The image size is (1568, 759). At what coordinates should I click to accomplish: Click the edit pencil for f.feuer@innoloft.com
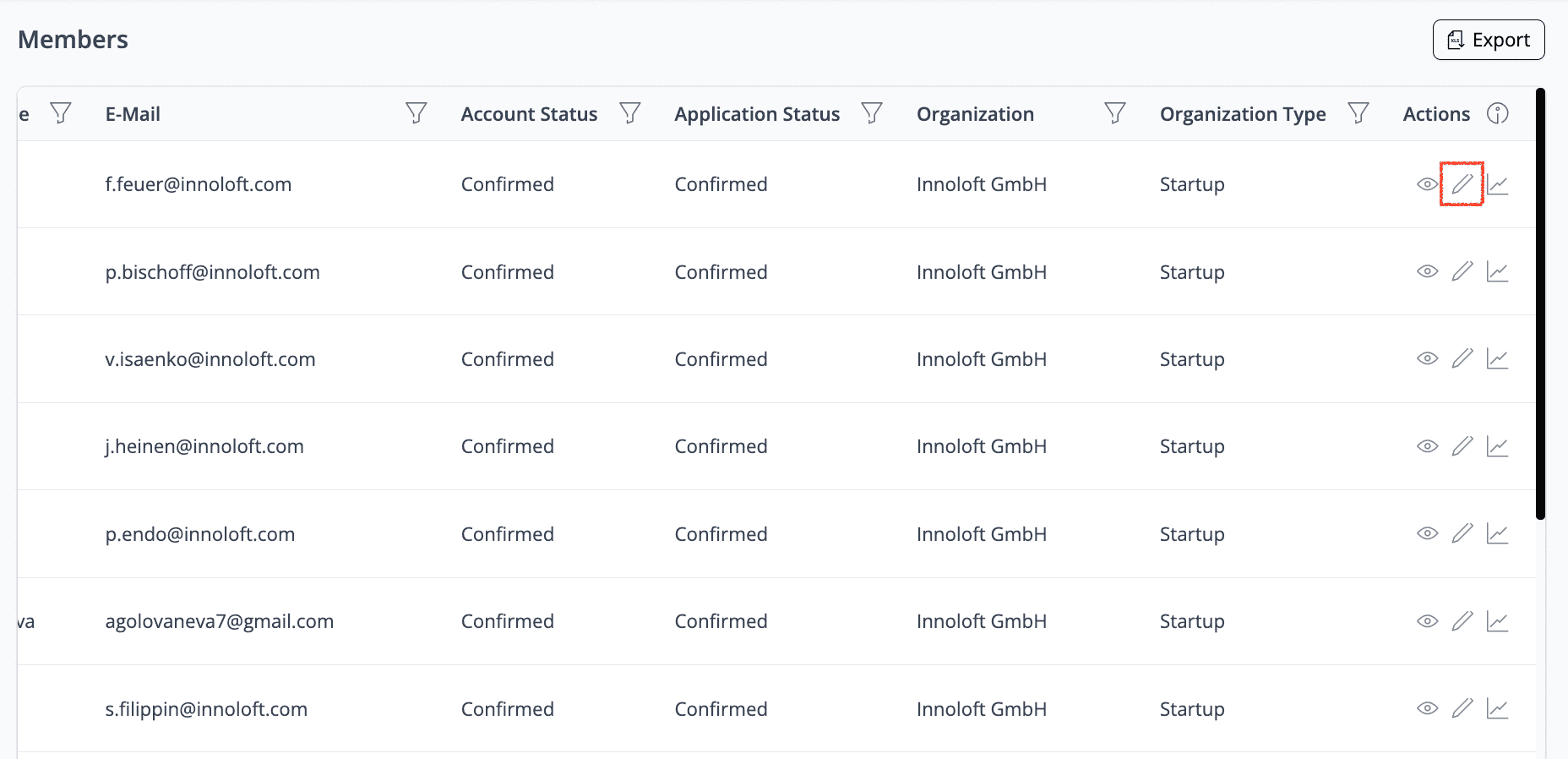click(x=1462, y=184)
